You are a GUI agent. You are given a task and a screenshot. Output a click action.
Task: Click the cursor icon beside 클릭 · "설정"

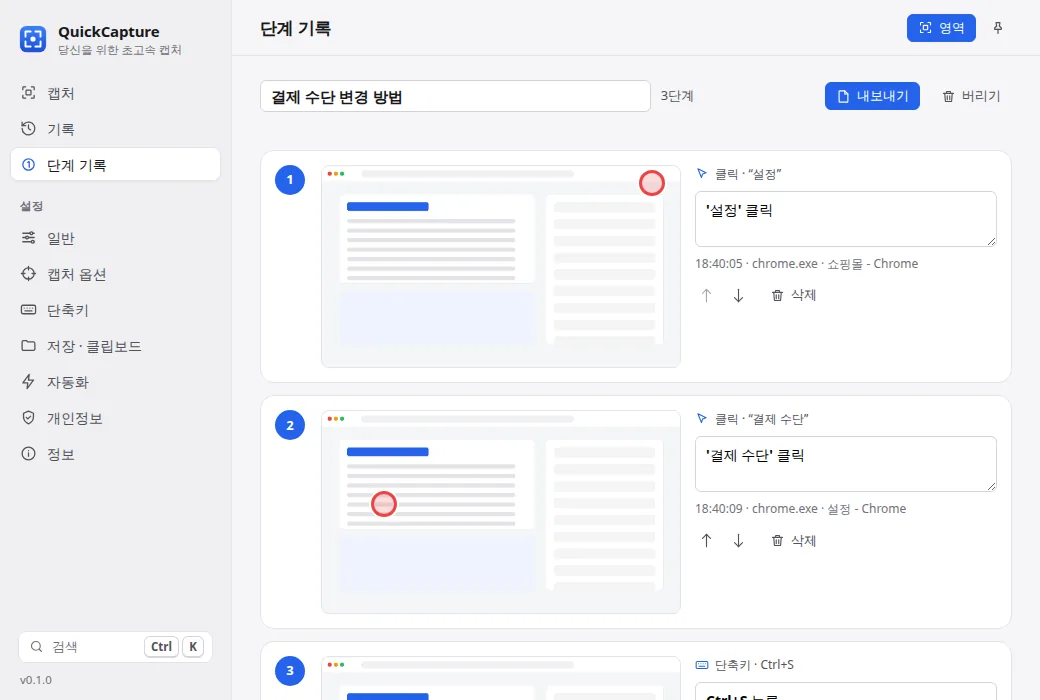coord(702,174)
